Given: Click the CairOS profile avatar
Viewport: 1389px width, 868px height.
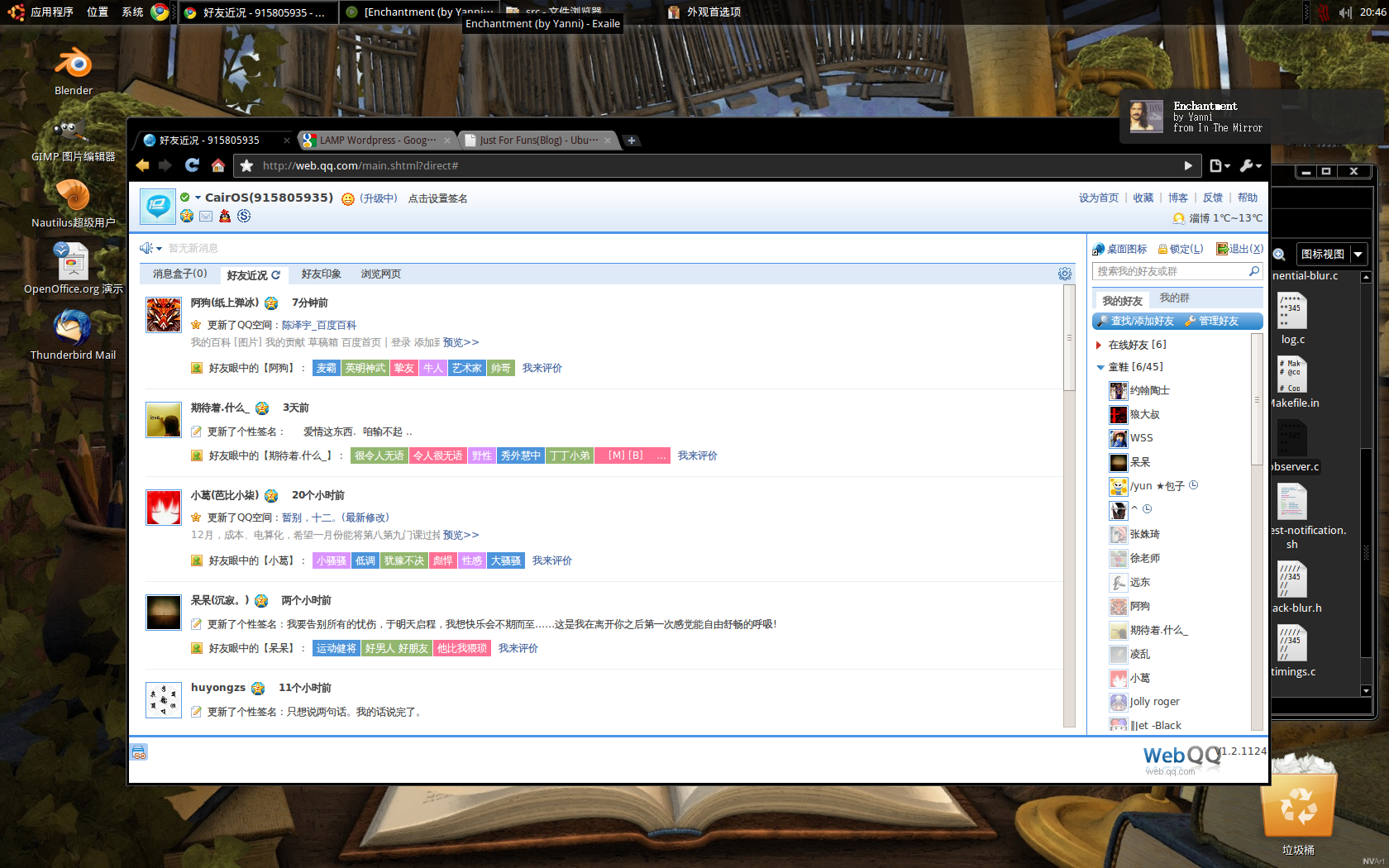Looking at the screenshot, I should click(157, 206).
